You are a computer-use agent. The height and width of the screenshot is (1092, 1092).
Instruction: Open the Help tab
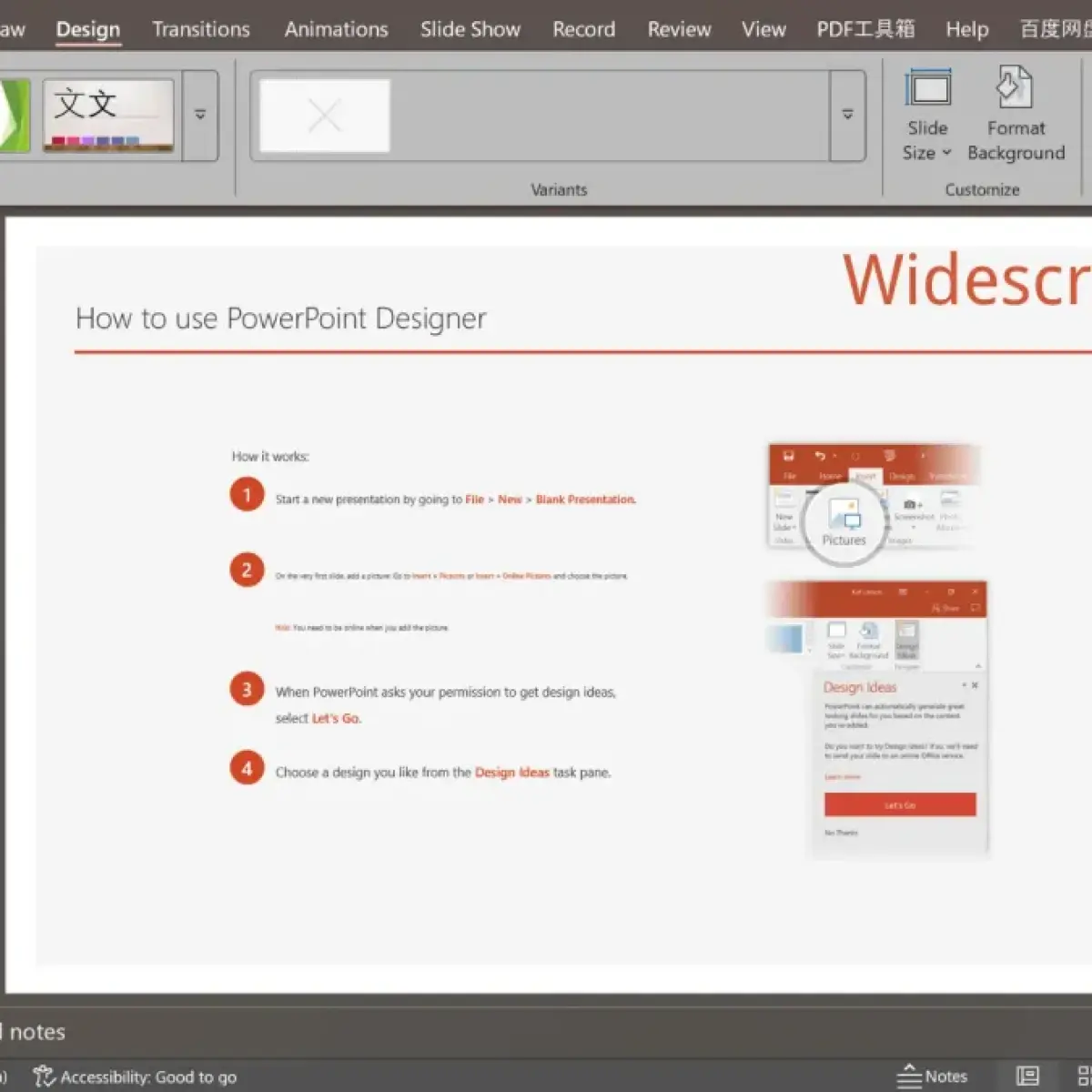(966, 29)
